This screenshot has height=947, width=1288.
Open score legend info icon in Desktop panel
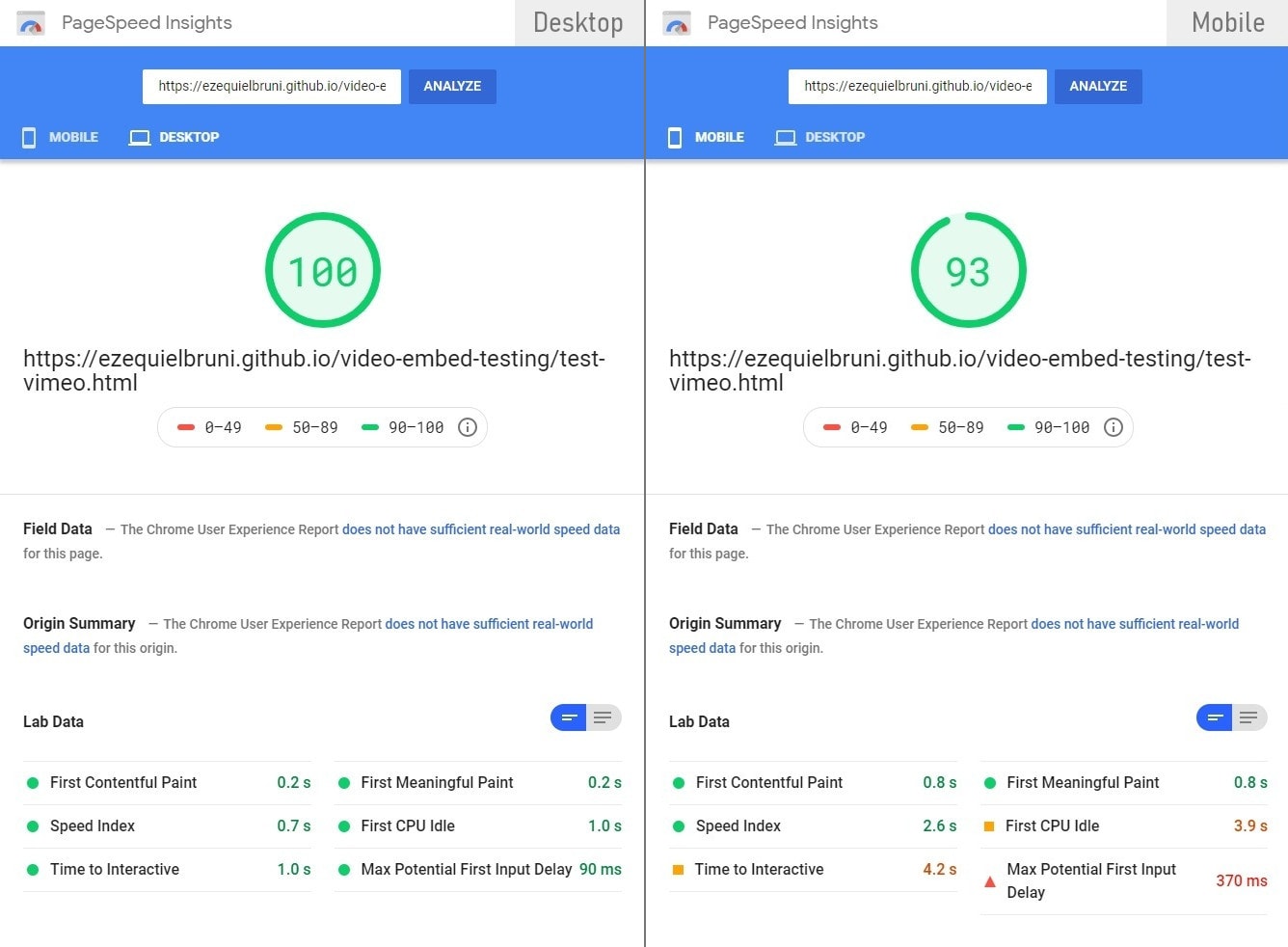click(468, 427)
